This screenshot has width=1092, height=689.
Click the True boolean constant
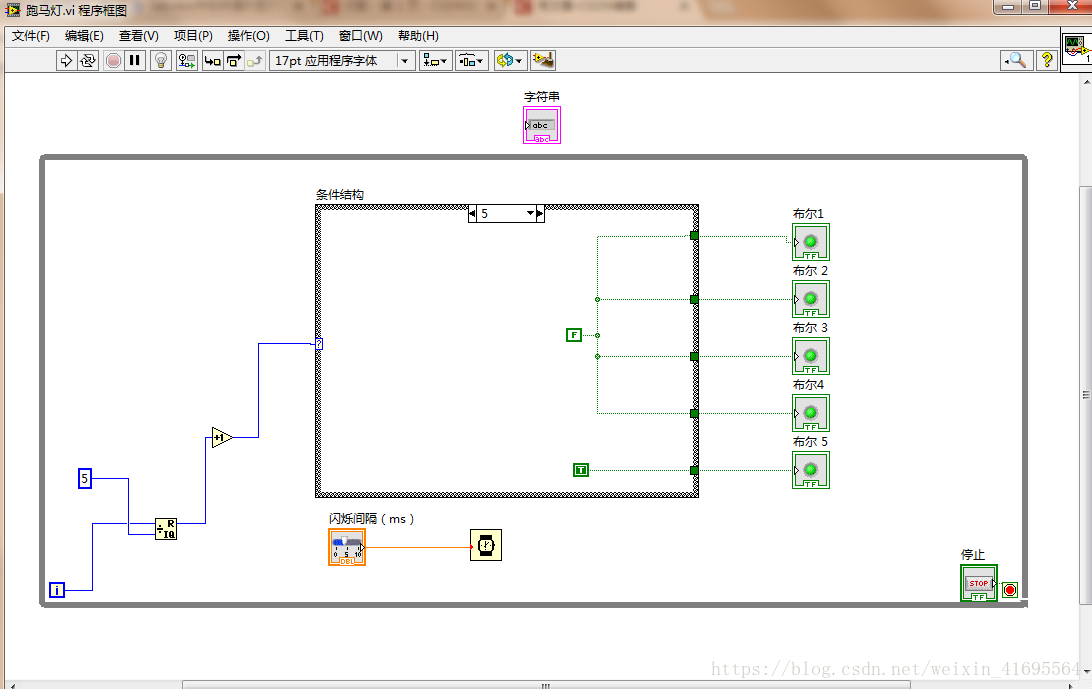(581, 470)
